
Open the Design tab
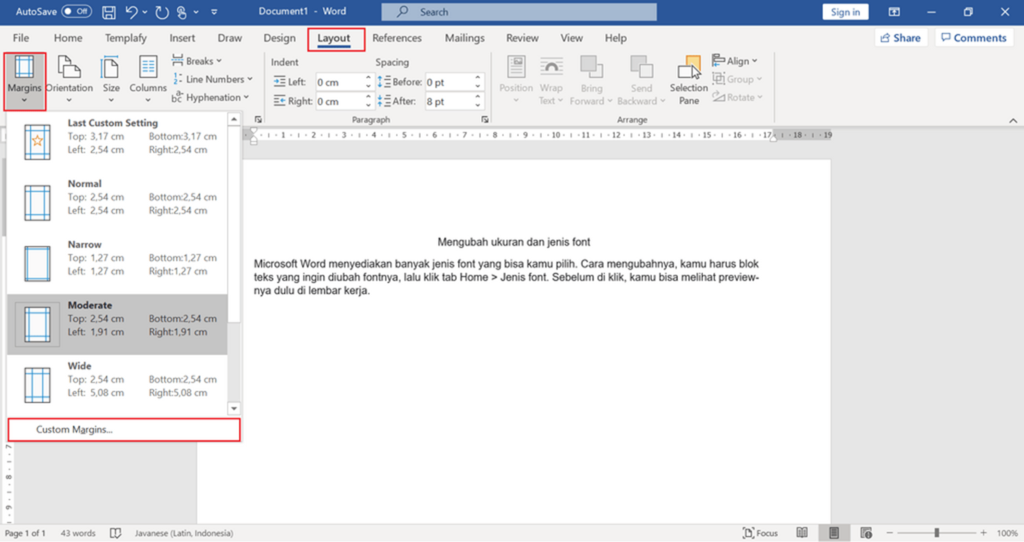click(279, 38)
